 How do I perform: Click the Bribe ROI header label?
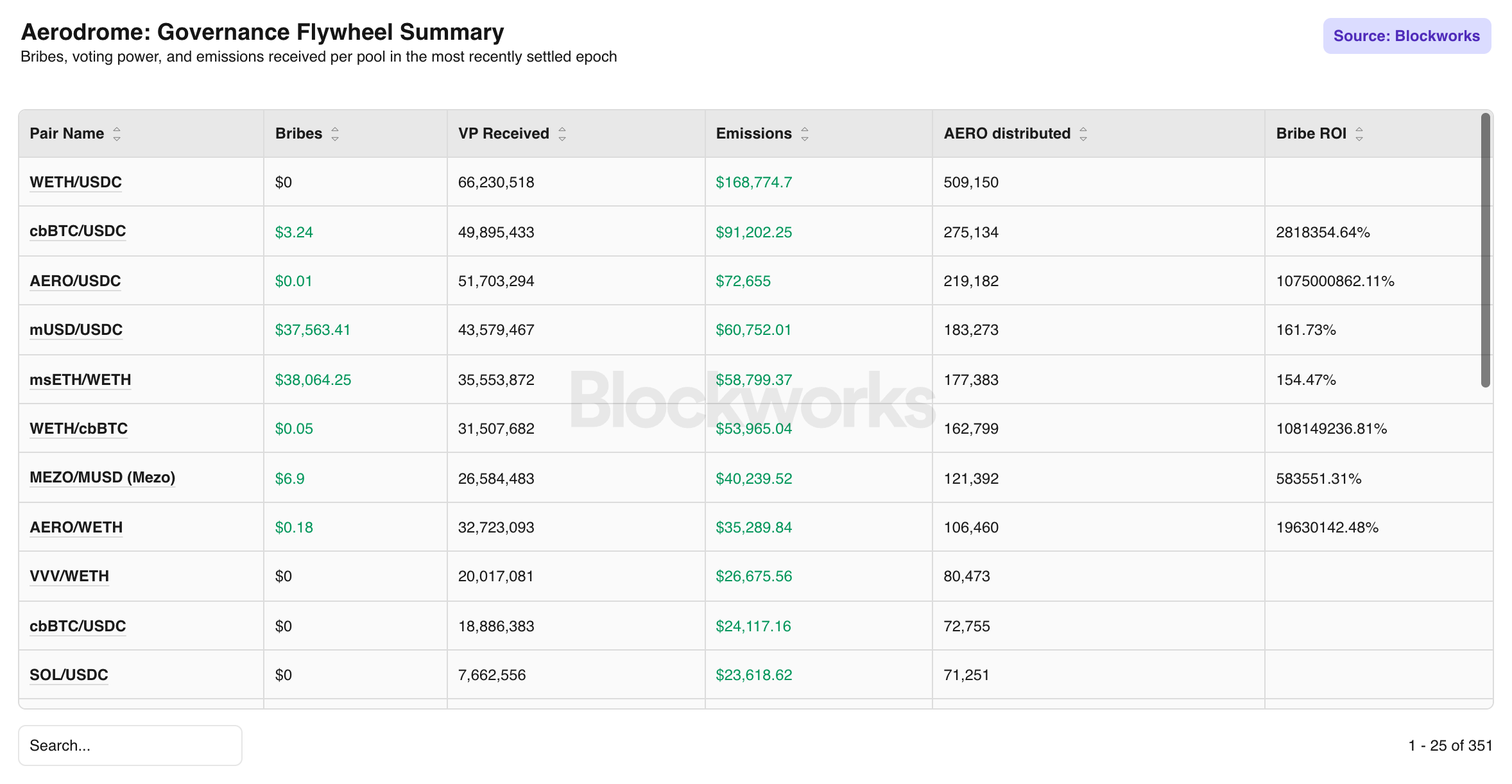tap(1310, 133)
